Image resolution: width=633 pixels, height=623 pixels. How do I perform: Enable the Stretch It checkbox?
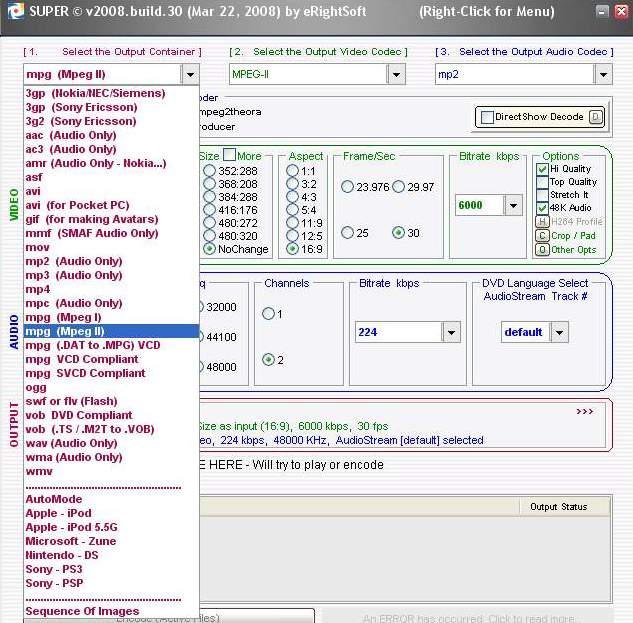542,195
